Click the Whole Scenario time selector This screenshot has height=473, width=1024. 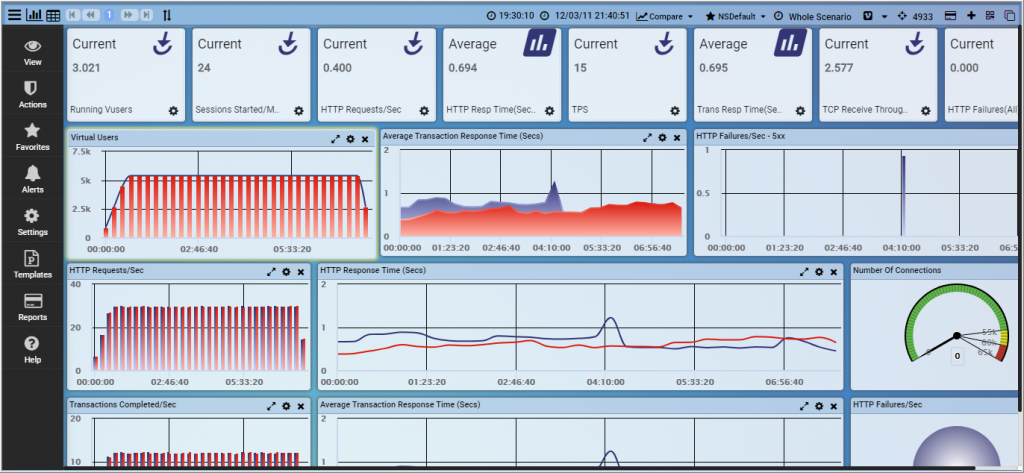coord(812,16)
